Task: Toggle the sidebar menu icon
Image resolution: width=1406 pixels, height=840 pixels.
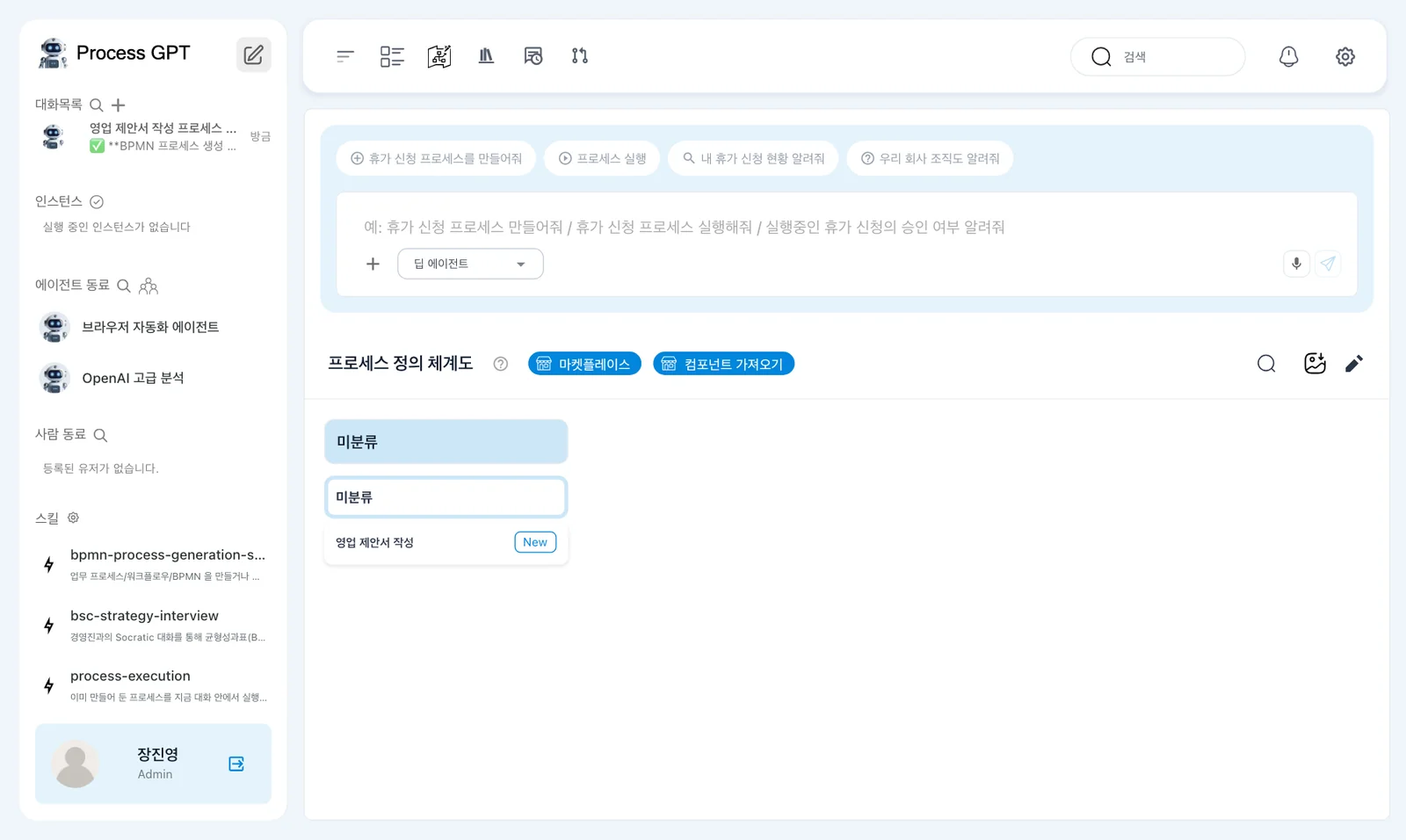Action: (345, 56)
